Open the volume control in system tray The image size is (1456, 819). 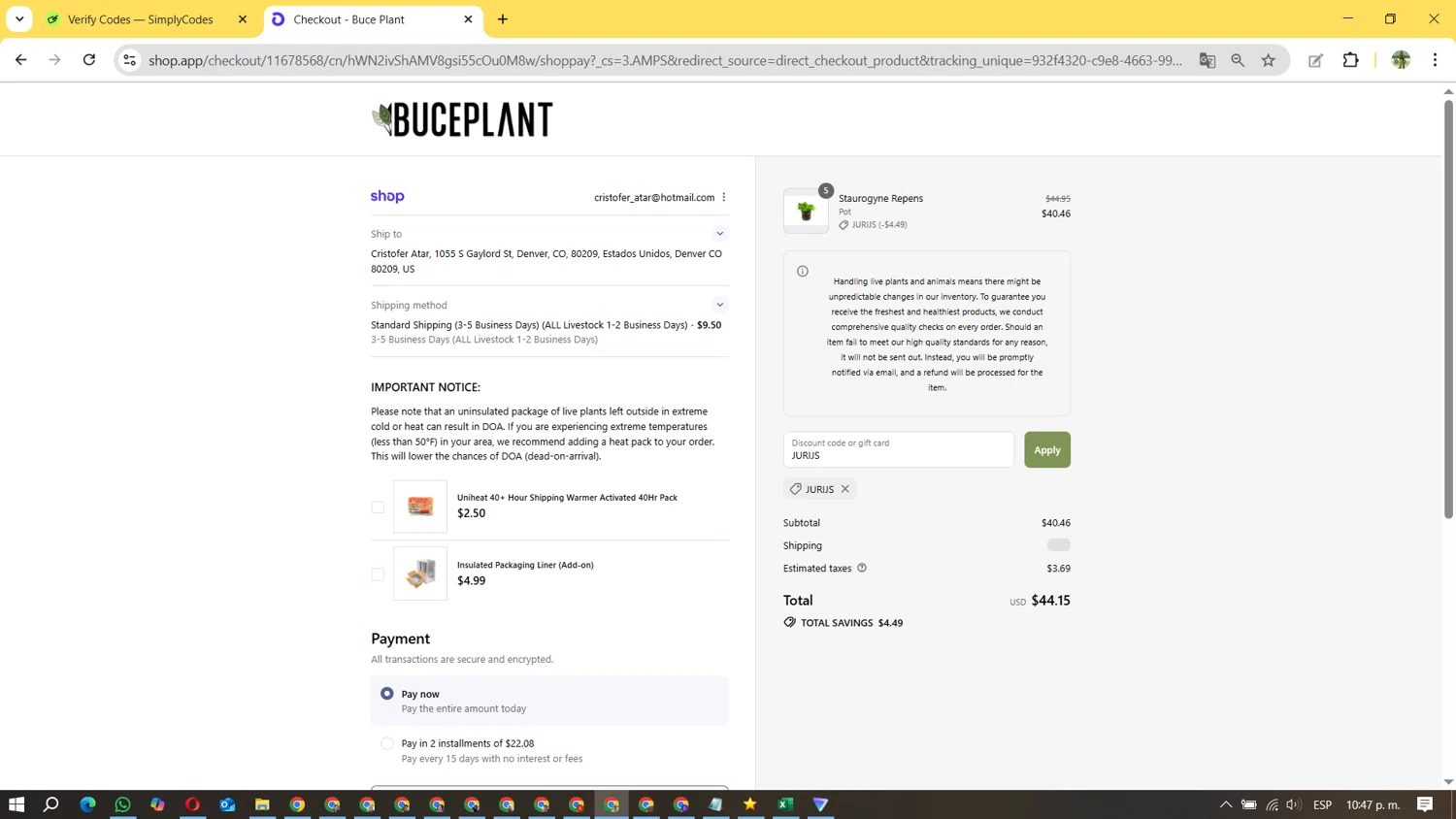[1293, 804]
